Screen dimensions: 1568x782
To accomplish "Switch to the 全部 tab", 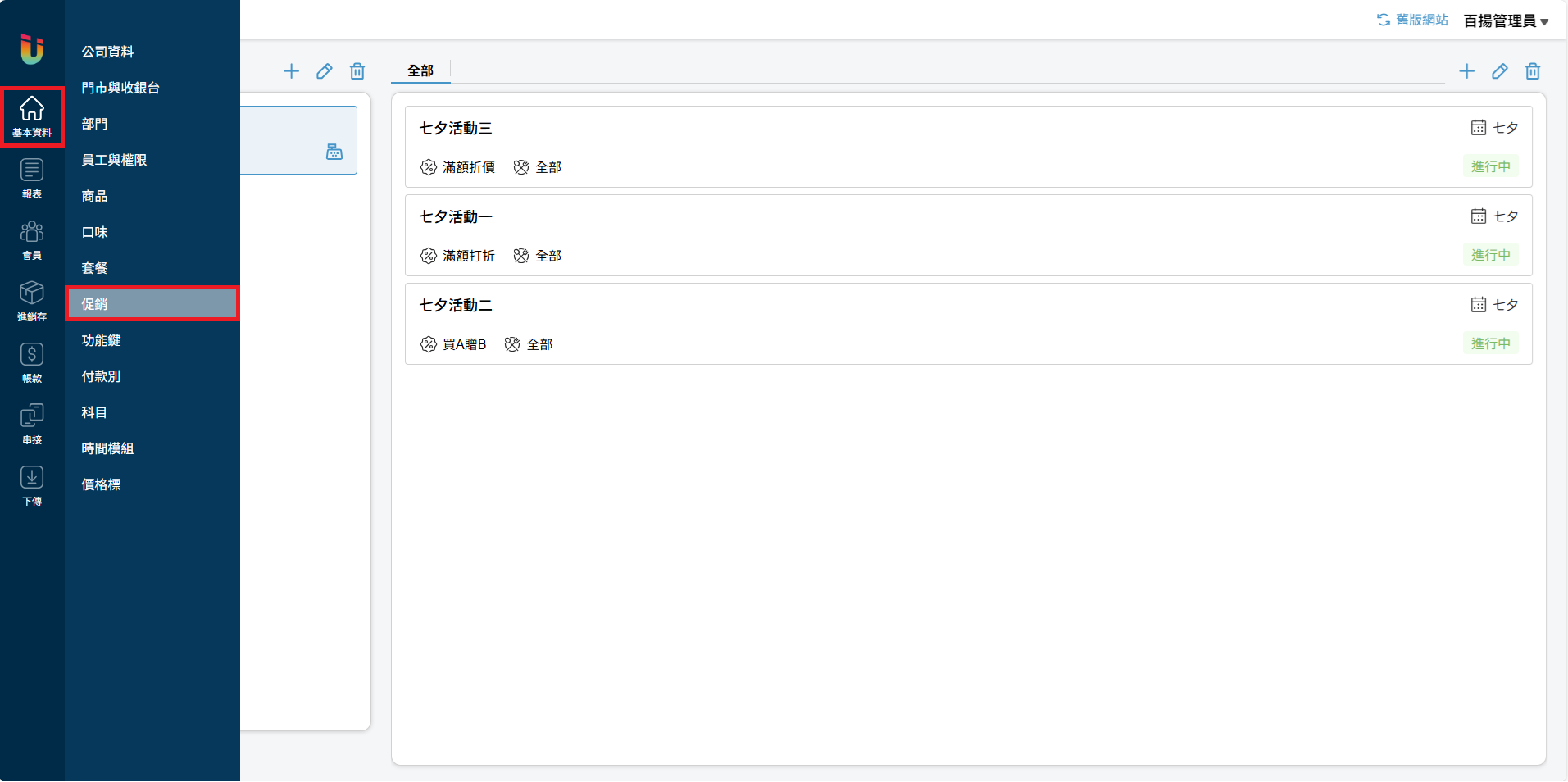I will [x=420, y=70].
